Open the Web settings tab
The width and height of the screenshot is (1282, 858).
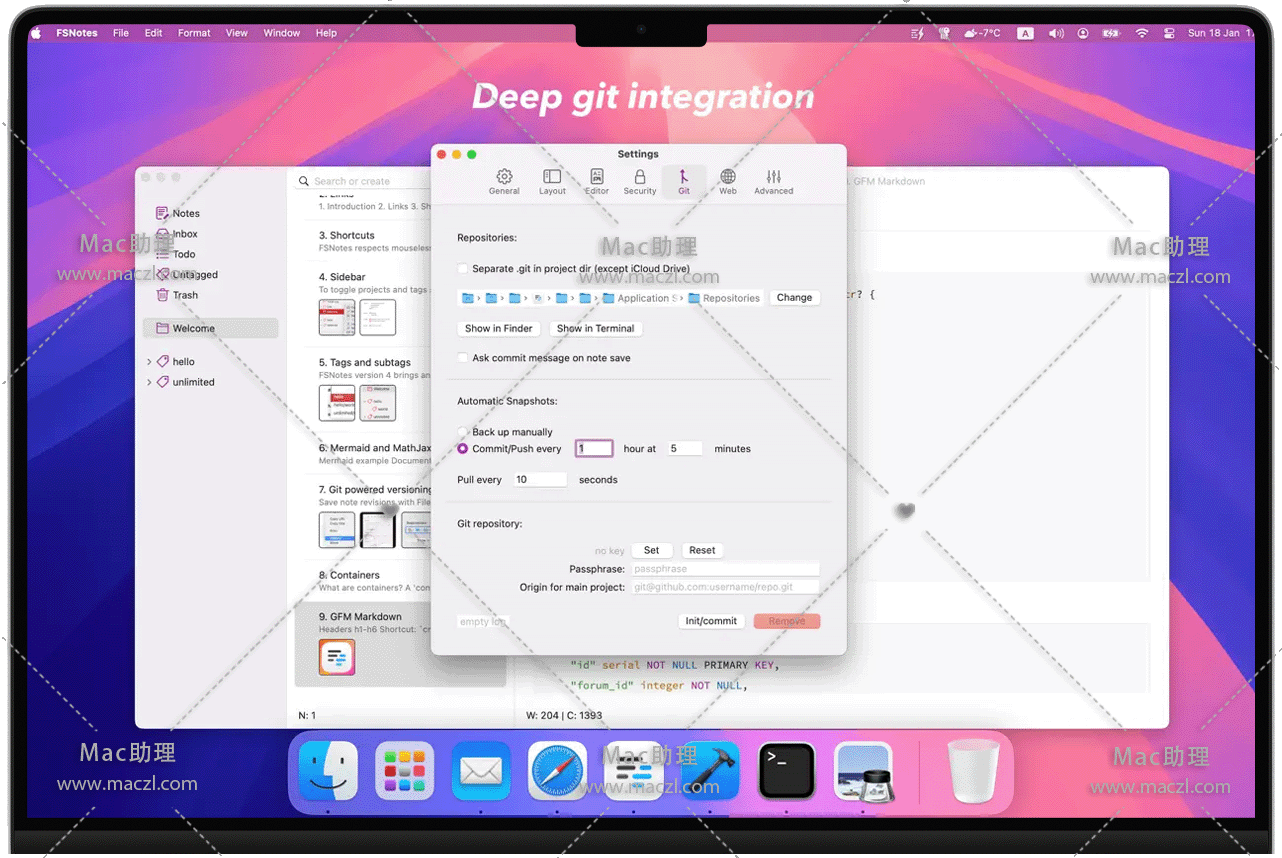[728, 181]
